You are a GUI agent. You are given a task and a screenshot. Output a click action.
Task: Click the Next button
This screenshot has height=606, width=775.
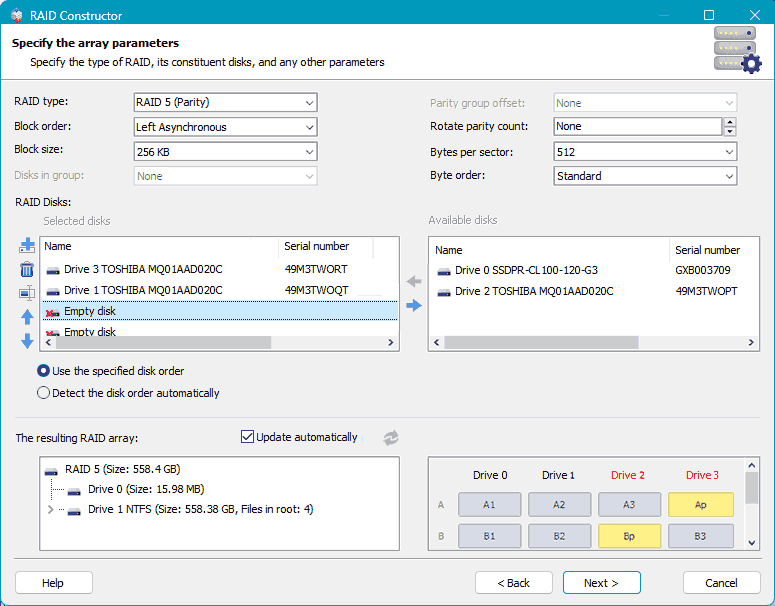tap(602, 583)
